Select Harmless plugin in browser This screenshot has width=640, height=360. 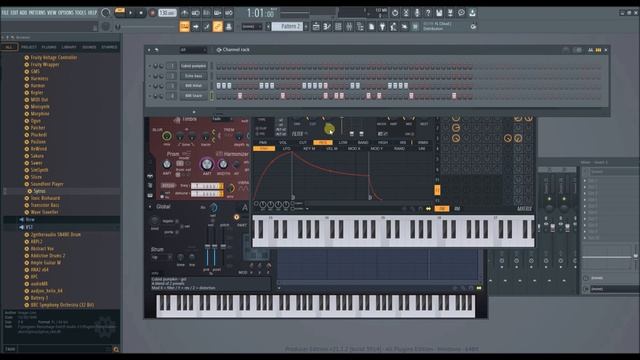[39, 78]
